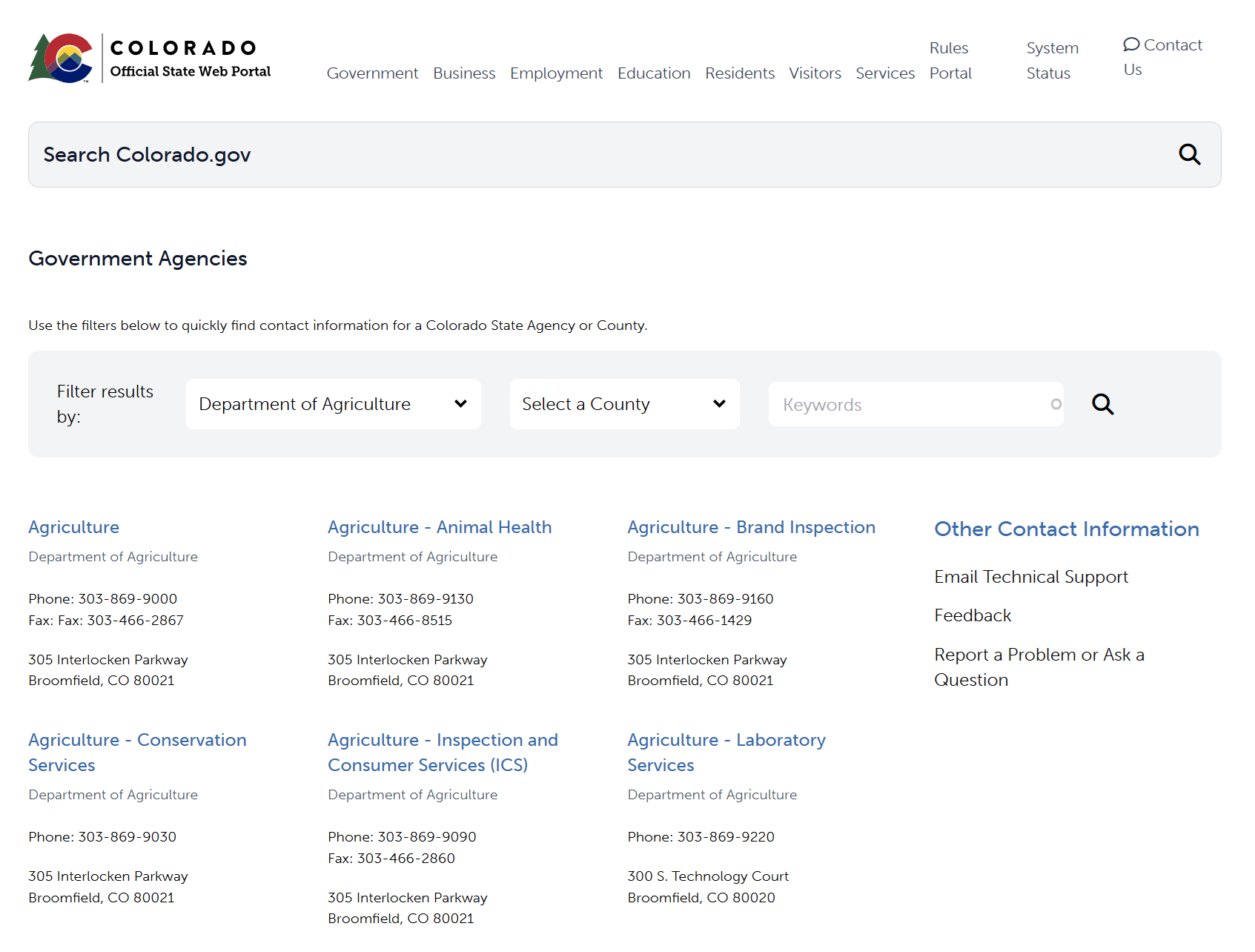Click Email Technical Support
The width and height of the screenshot is (1255, 952).
(1031, 577)
